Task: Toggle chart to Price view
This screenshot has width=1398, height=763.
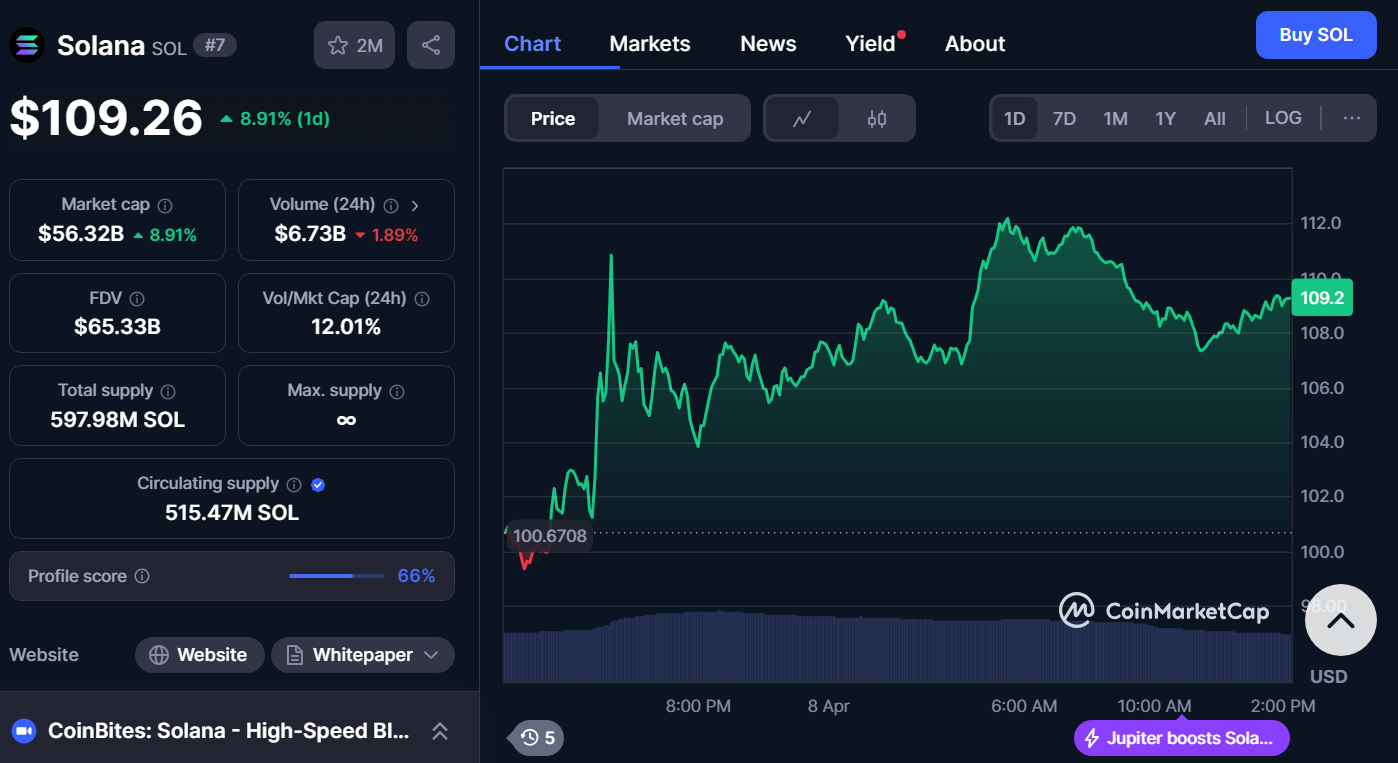Action: click(553, 119)
